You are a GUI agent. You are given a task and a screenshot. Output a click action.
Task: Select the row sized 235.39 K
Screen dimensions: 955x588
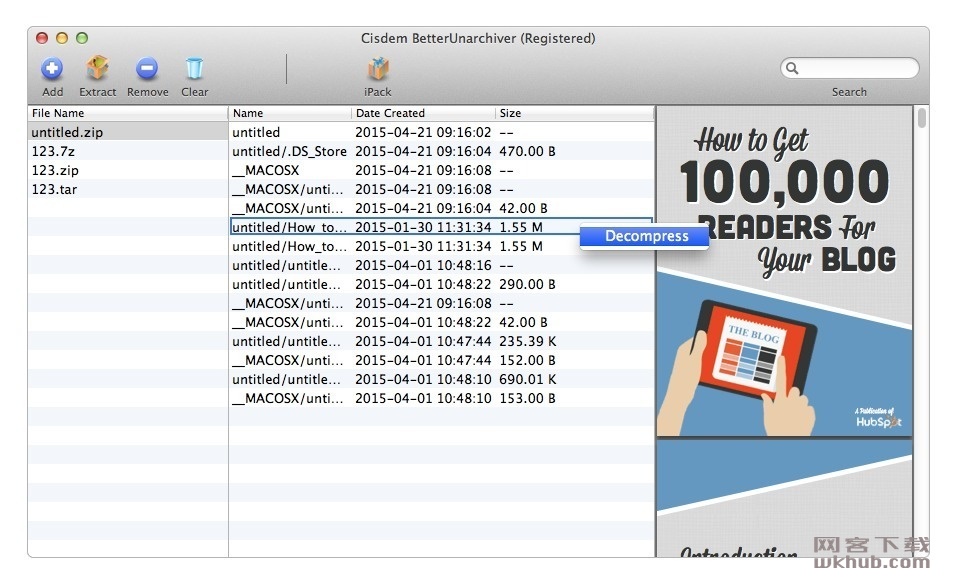point(442,341)
